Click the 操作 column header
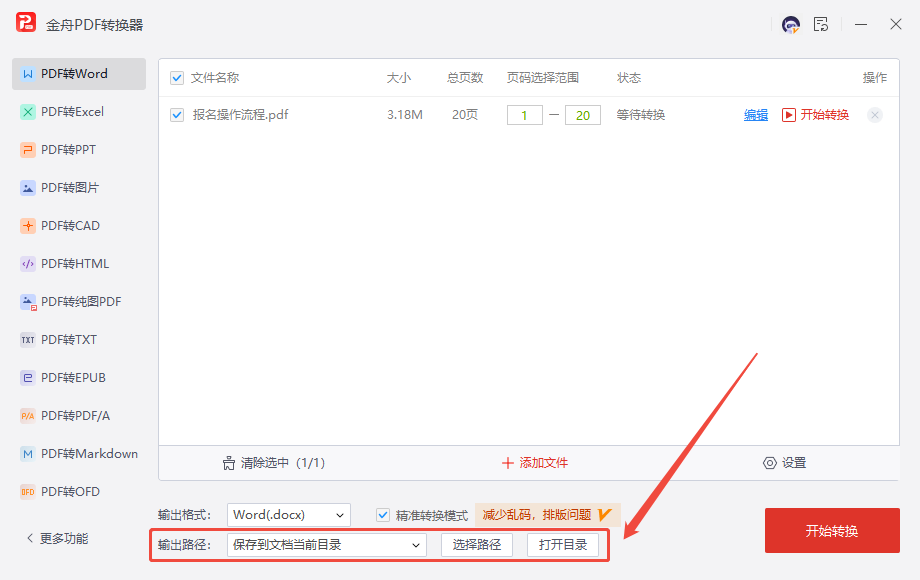920x580 pixels. (x=875, y=78)
